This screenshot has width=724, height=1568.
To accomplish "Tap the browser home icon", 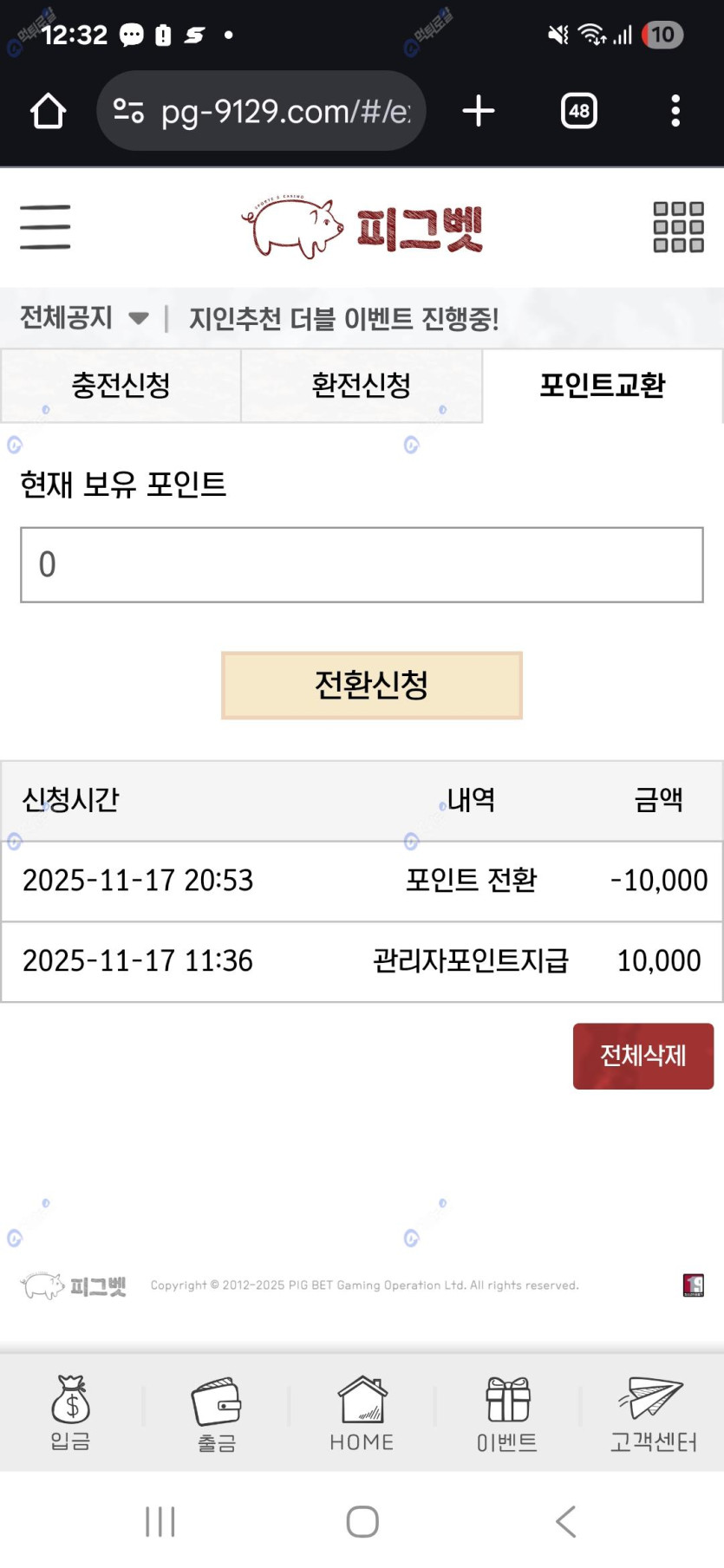I will point(49,111).
